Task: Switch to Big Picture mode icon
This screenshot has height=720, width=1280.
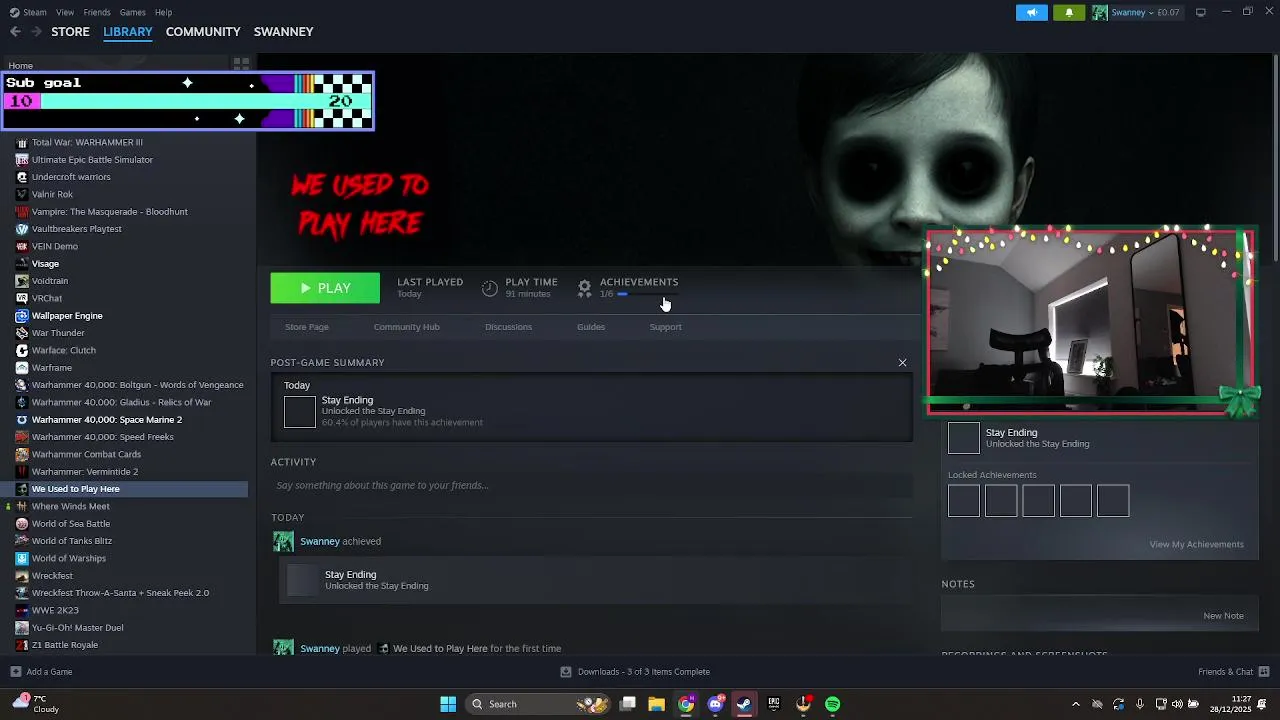Action: 1201,12
